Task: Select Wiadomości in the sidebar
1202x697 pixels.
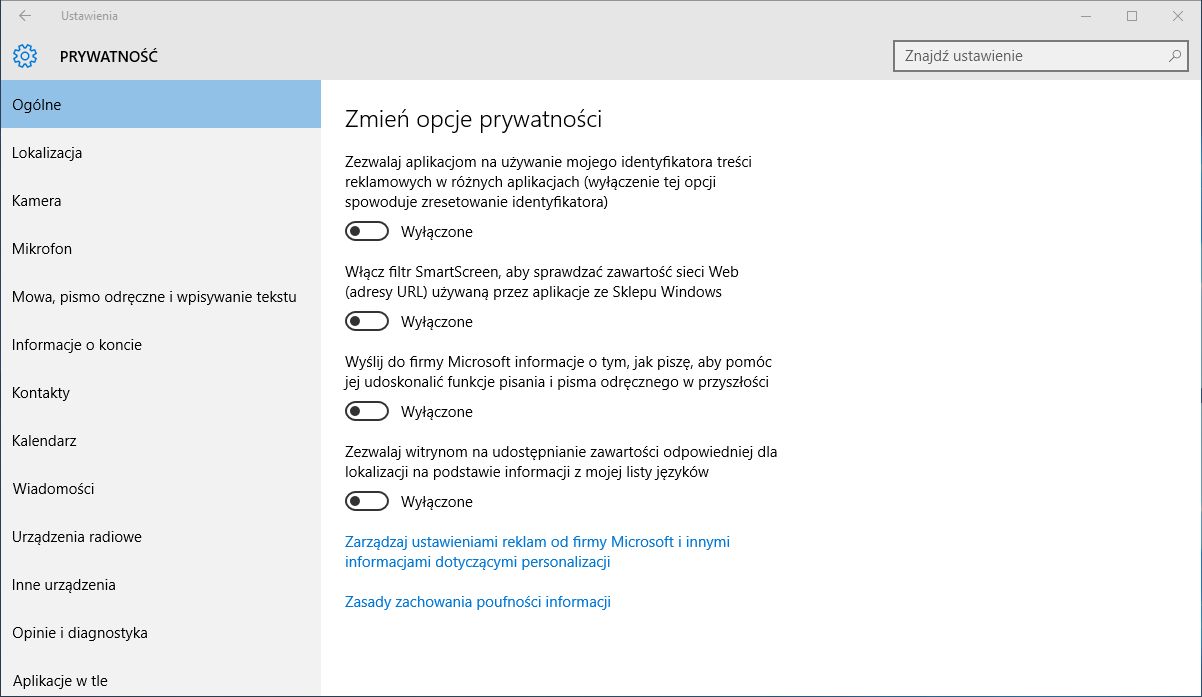Action: click(53, 489)
